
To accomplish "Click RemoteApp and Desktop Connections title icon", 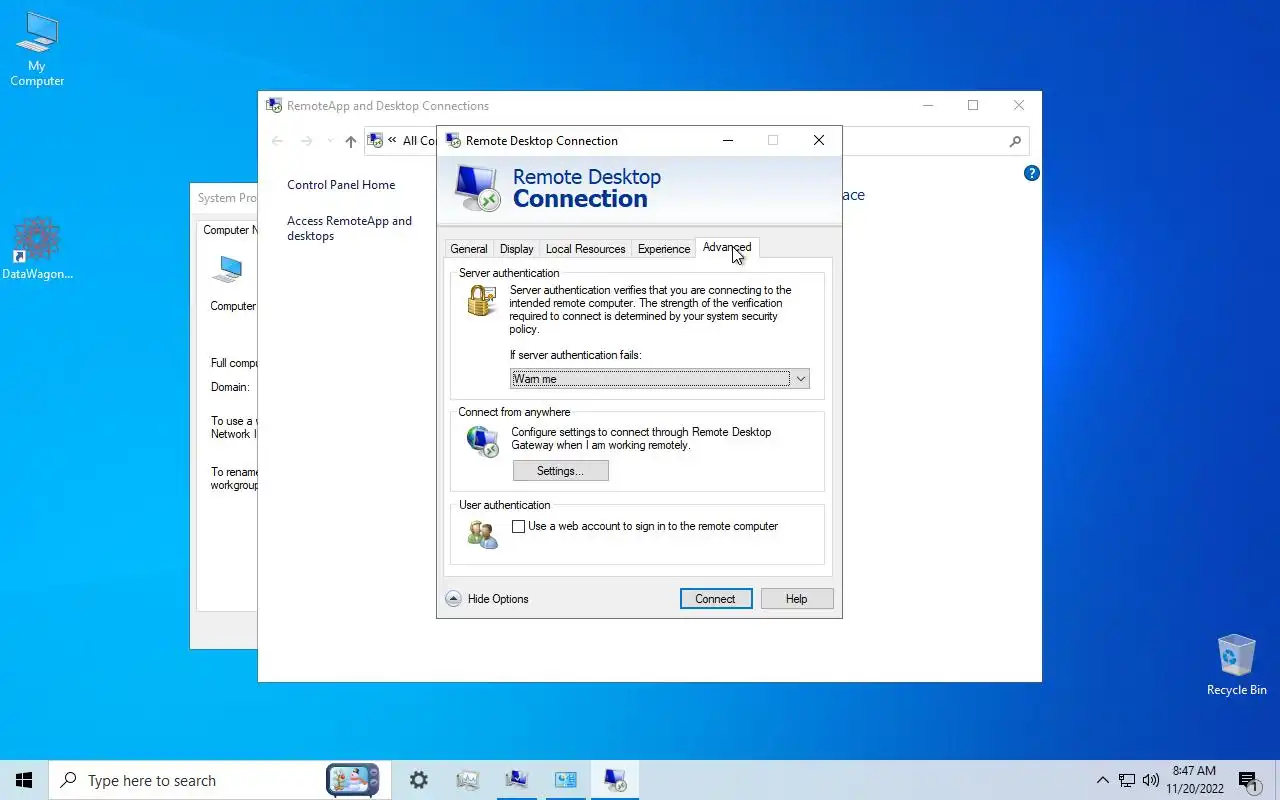I will coord(274,105).
